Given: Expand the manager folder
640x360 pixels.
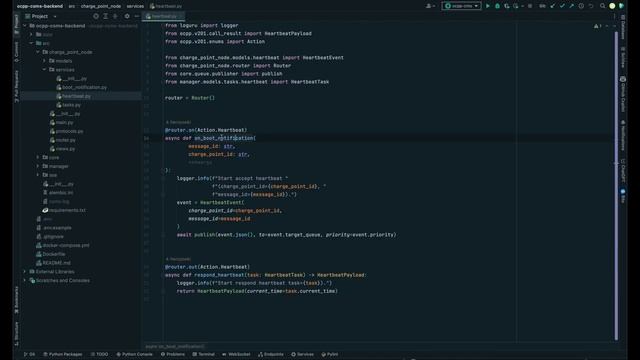Looking at the screenshot, I should point(38,167).
